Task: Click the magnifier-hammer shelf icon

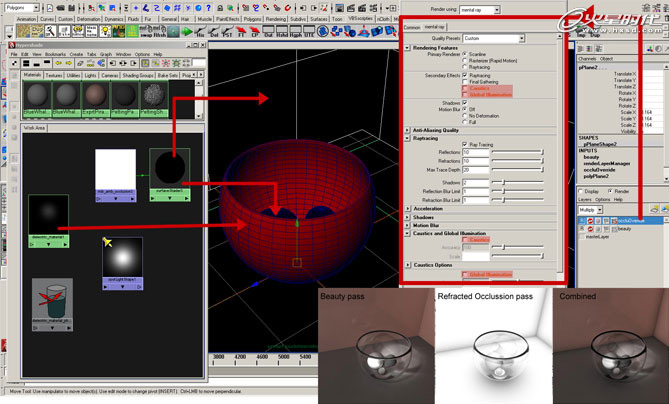Action: coord(51,32)
